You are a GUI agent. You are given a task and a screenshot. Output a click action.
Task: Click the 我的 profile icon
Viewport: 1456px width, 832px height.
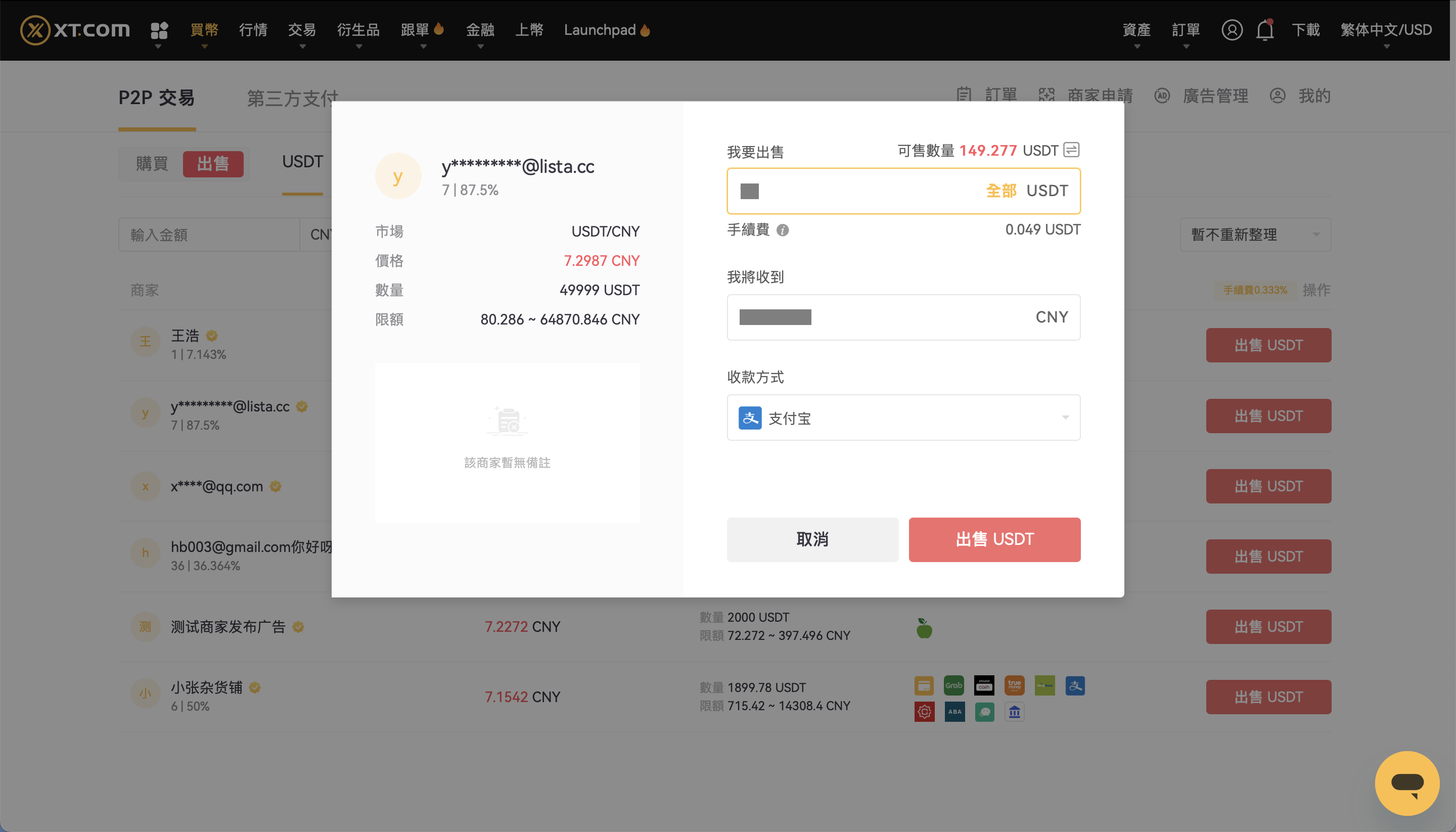(1277, 96)
